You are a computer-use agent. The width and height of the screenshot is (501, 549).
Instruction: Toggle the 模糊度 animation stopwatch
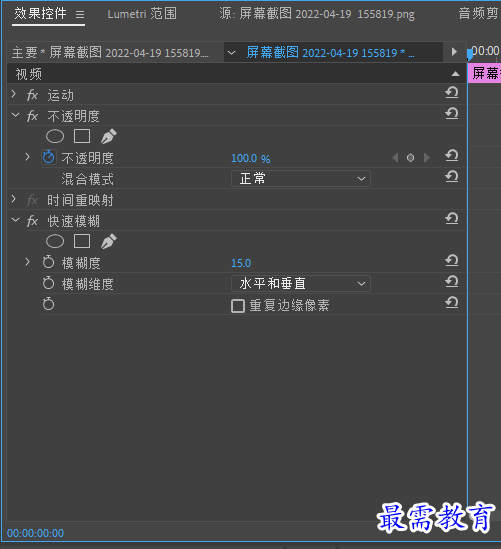(48, 262)
